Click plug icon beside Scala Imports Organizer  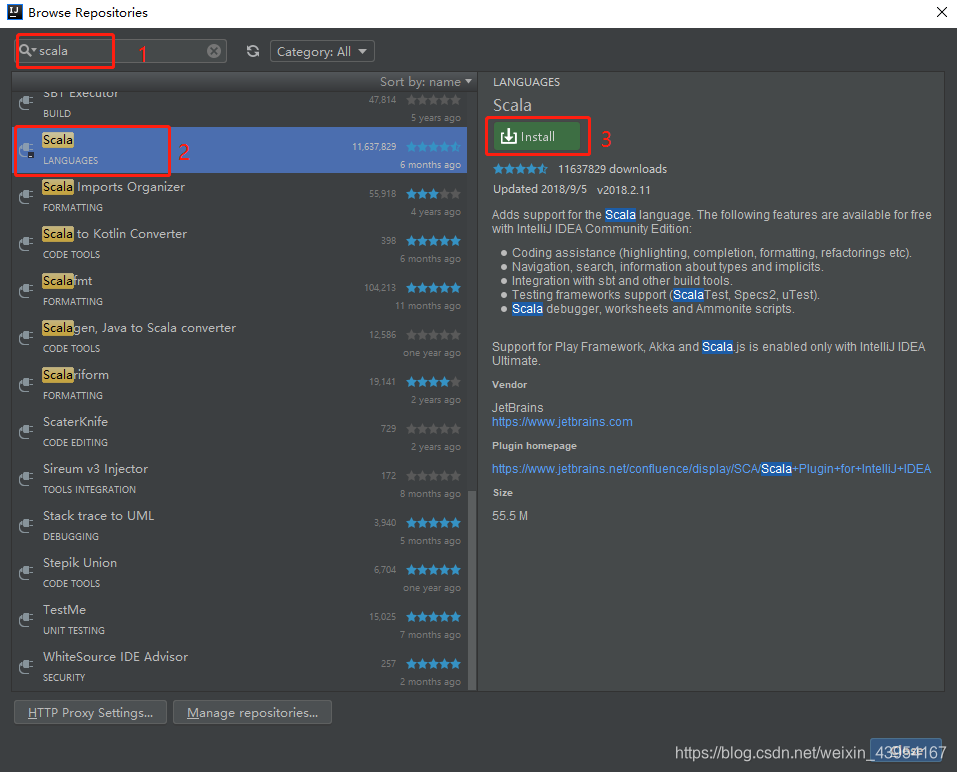pyautogui.click(x=26, y=197)
